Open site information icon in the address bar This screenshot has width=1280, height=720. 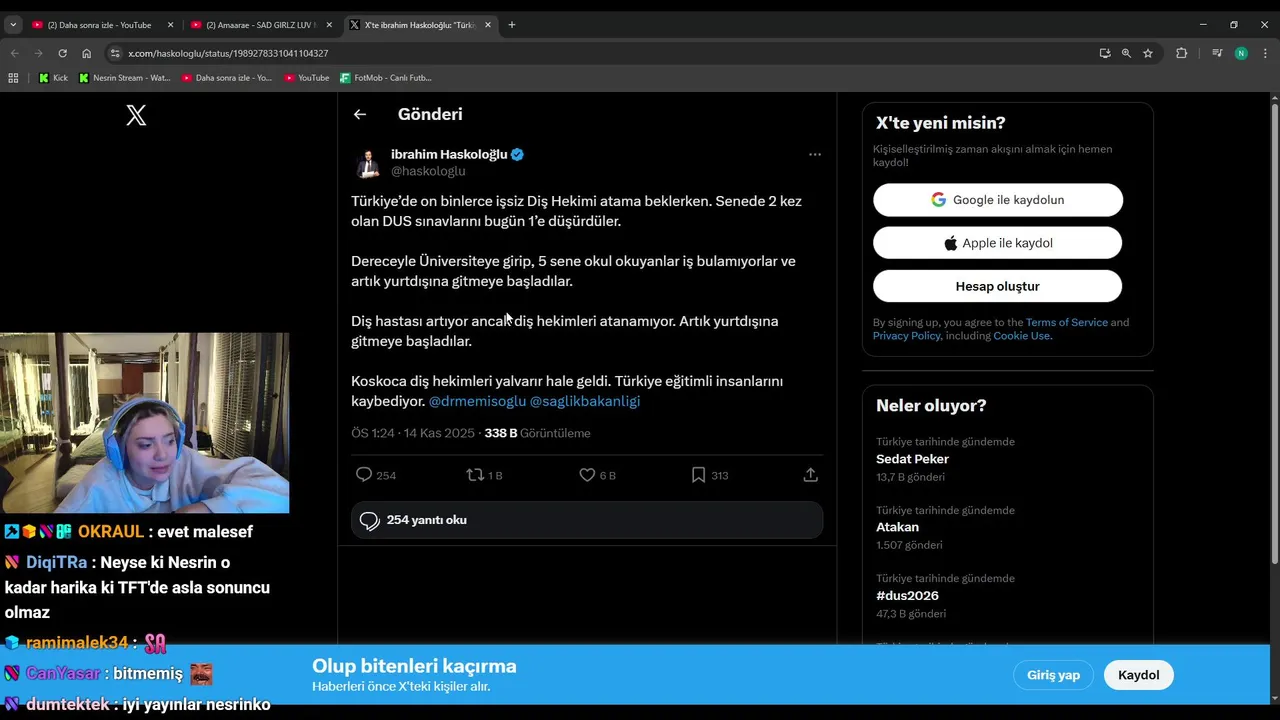tap(115, 53)
